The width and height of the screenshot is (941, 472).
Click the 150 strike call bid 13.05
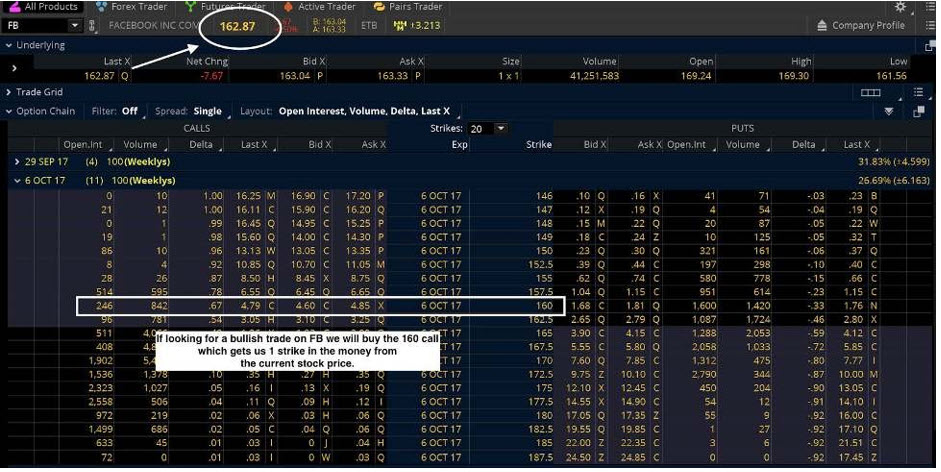[x=303, y=250]
